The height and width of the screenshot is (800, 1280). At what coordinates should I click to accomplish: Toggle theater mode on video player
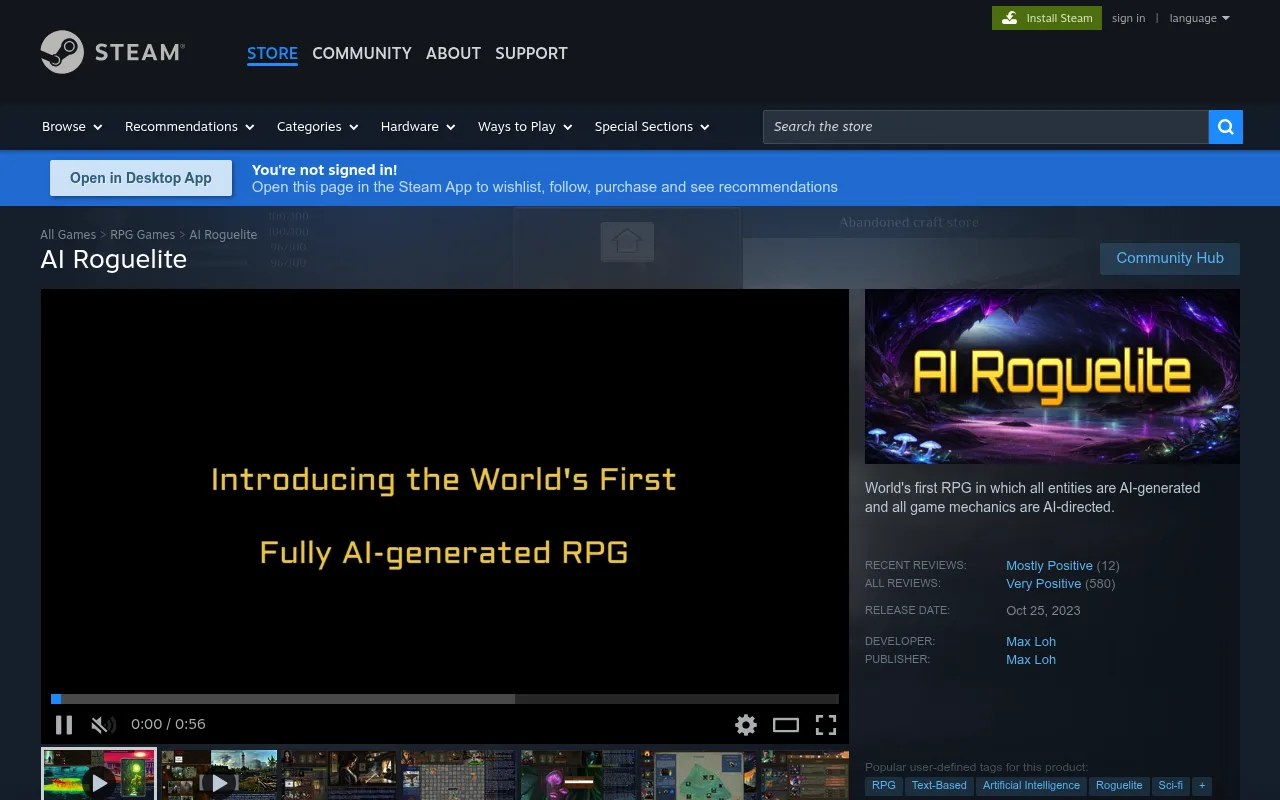[x=786, y=725]
